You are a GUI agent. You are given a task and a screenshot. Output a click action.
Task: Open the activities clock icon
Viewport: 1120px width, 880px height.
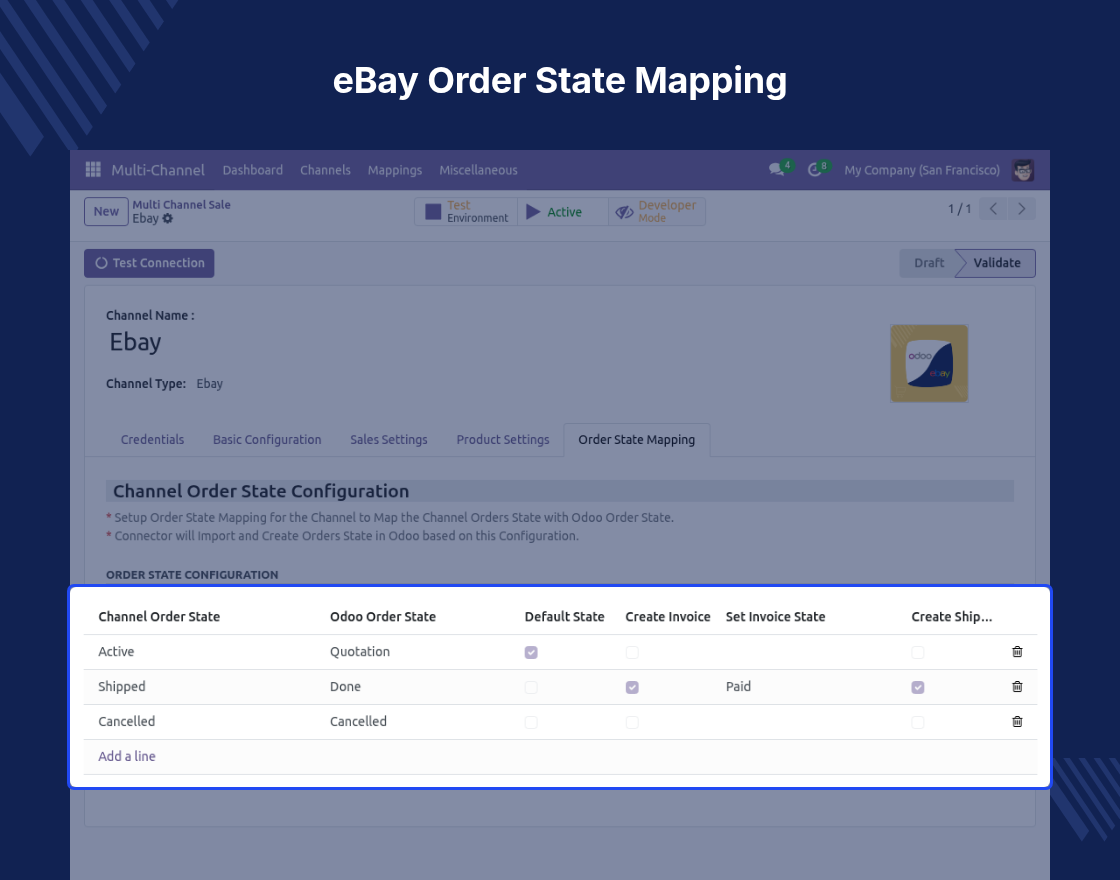(814, 170)
